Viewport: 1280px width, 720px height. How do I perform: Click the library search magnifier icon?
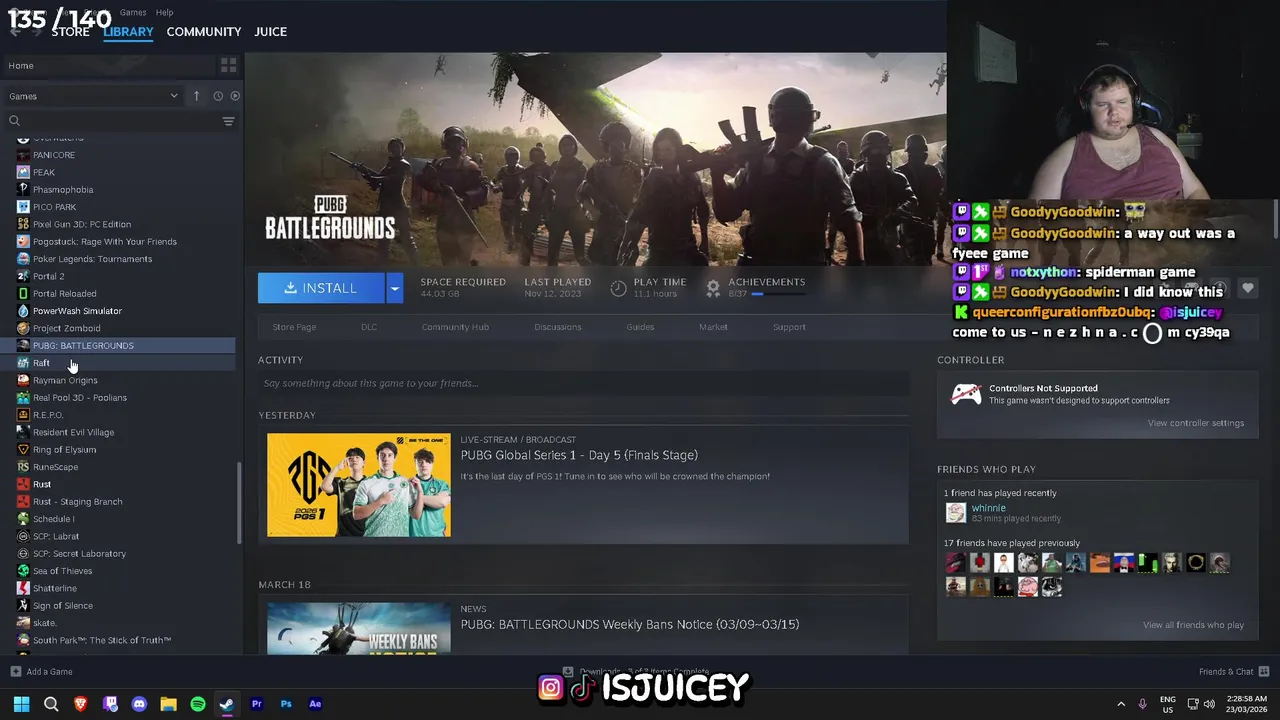(x=15, y=121)
